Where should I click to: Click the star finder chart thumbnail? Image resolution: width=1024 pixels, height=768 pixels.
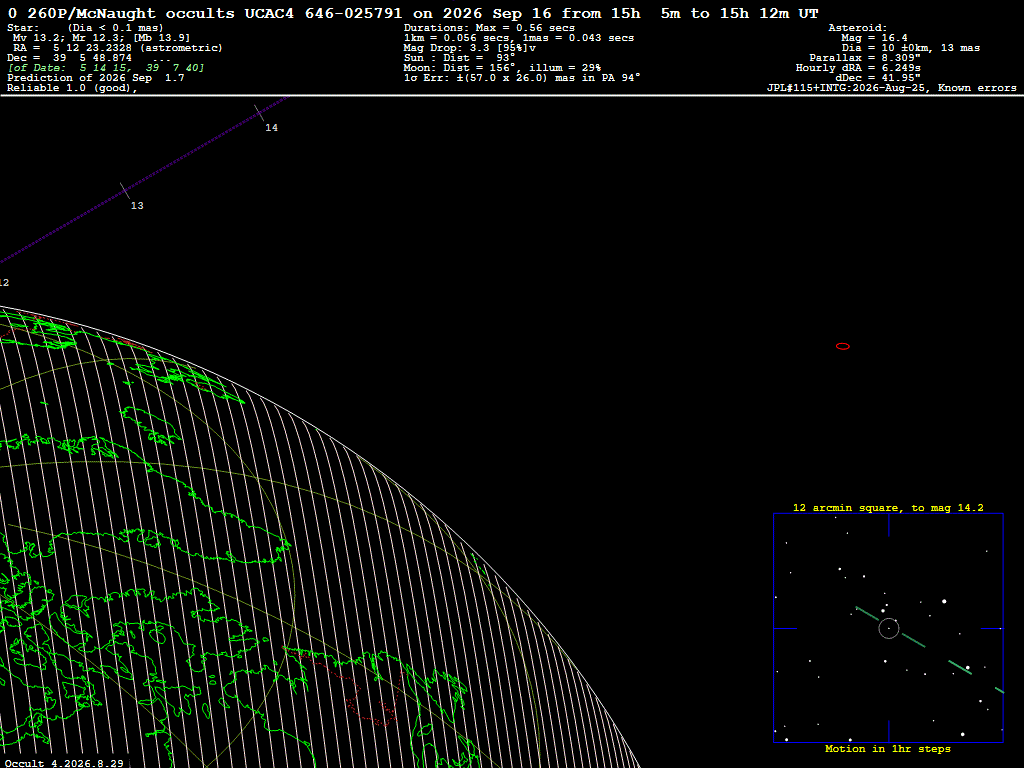point(888,628)
